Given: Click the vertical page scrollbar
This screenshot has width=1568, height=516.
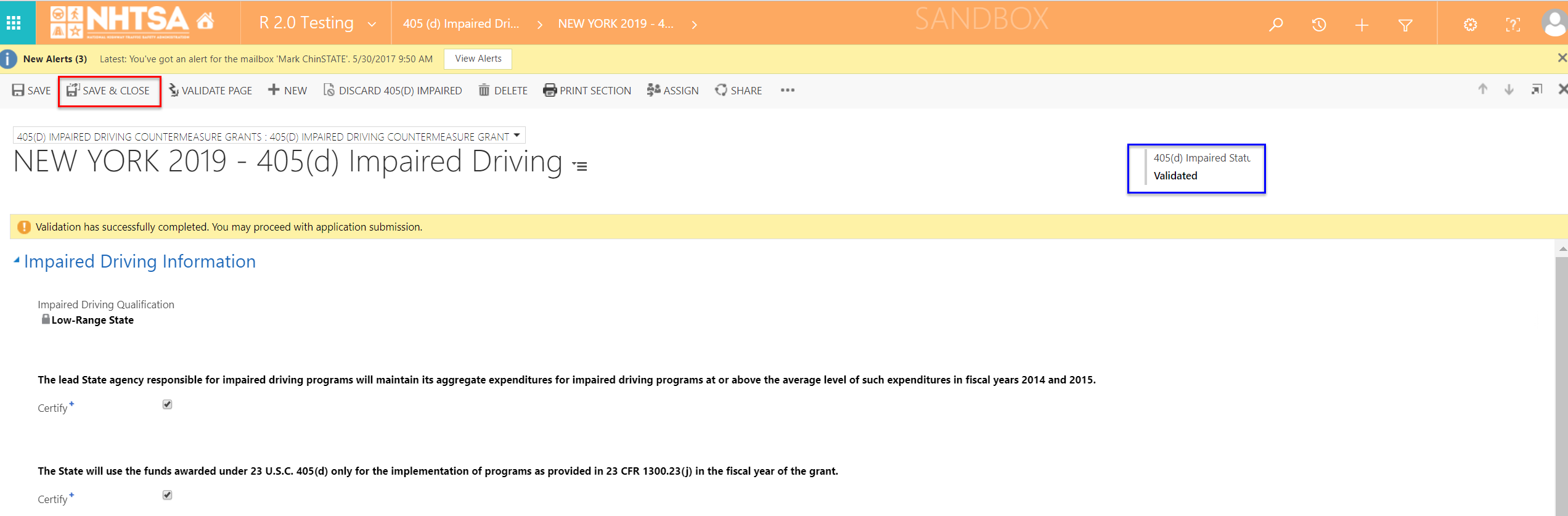Looking at the screenshot, I should (x=1561, y=382).
